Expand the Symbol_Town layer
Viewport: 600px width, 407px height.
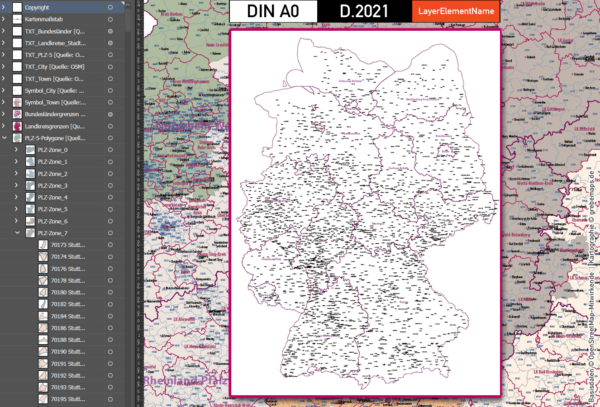click(3, 103)
